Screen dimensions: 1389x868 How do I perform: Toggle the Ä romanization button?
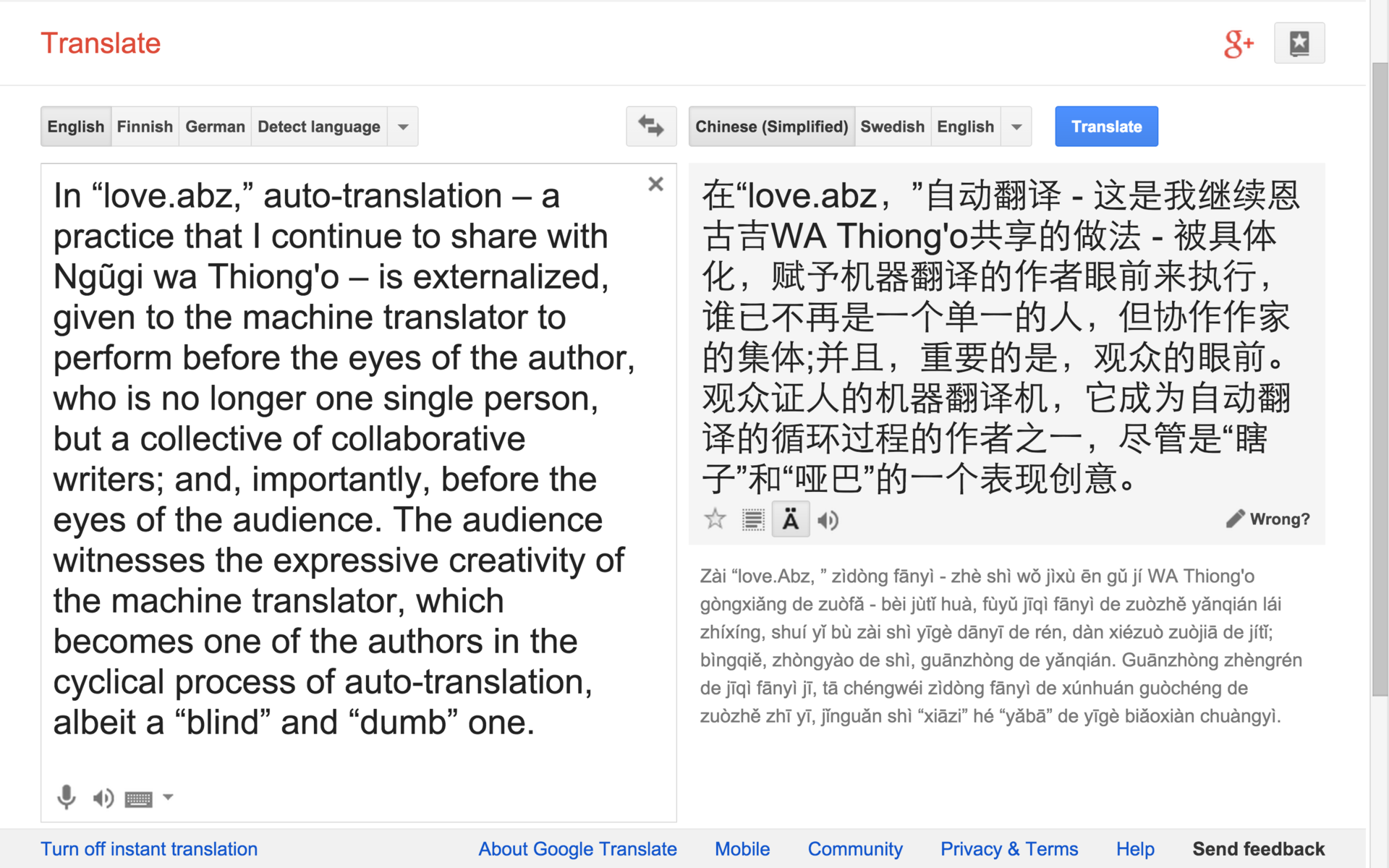pos(790,519)
